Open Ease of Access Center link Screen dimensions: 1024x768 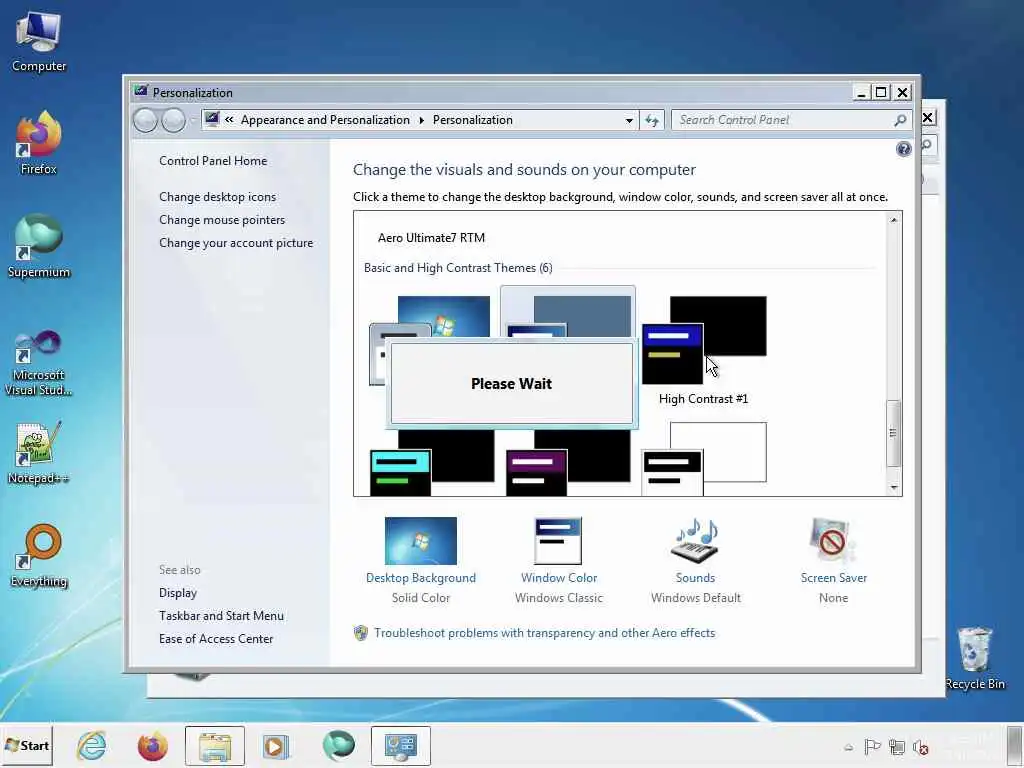click(x=216, y=639)
